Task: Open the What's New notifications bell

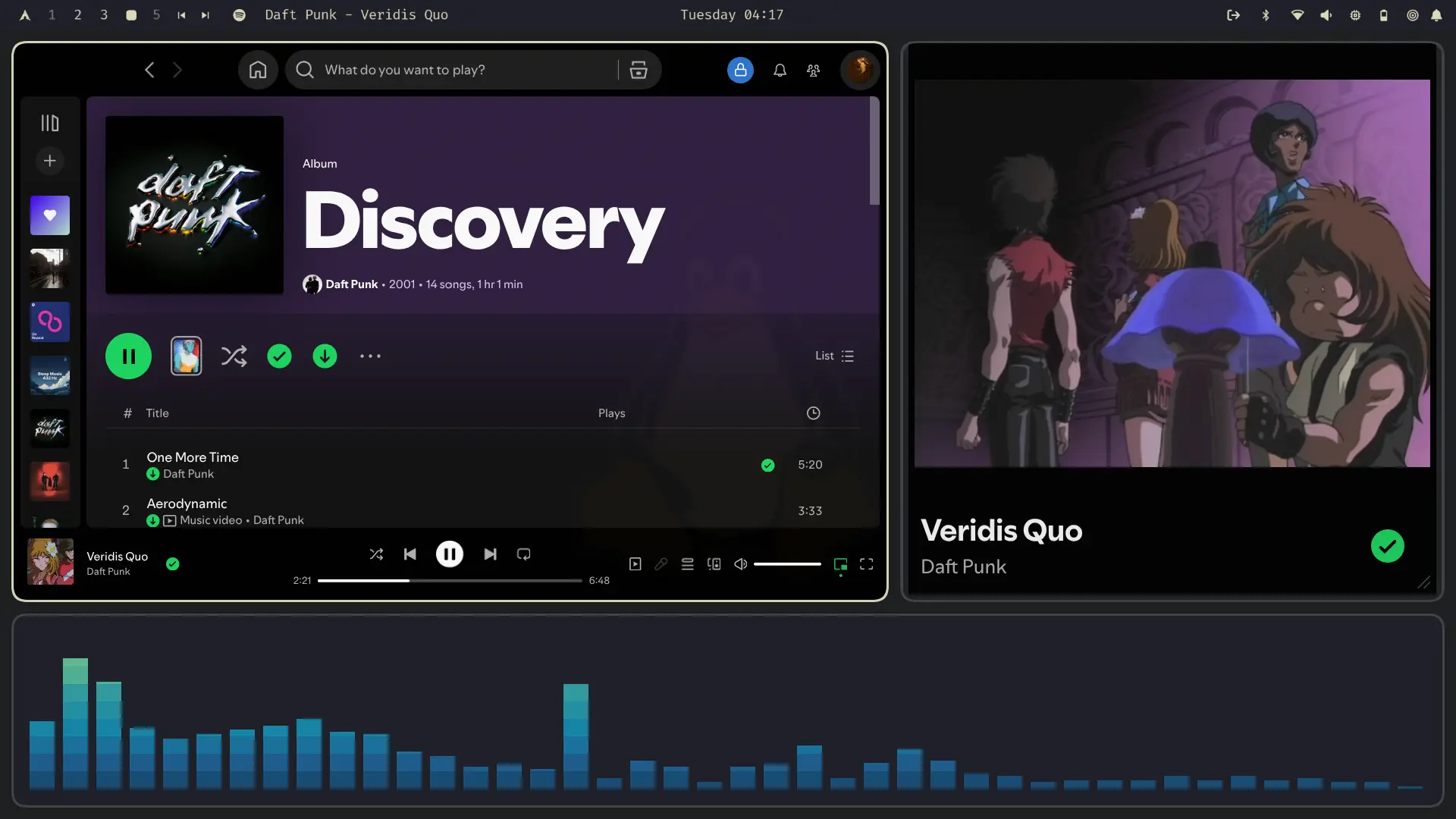Action: pos(780,71)
